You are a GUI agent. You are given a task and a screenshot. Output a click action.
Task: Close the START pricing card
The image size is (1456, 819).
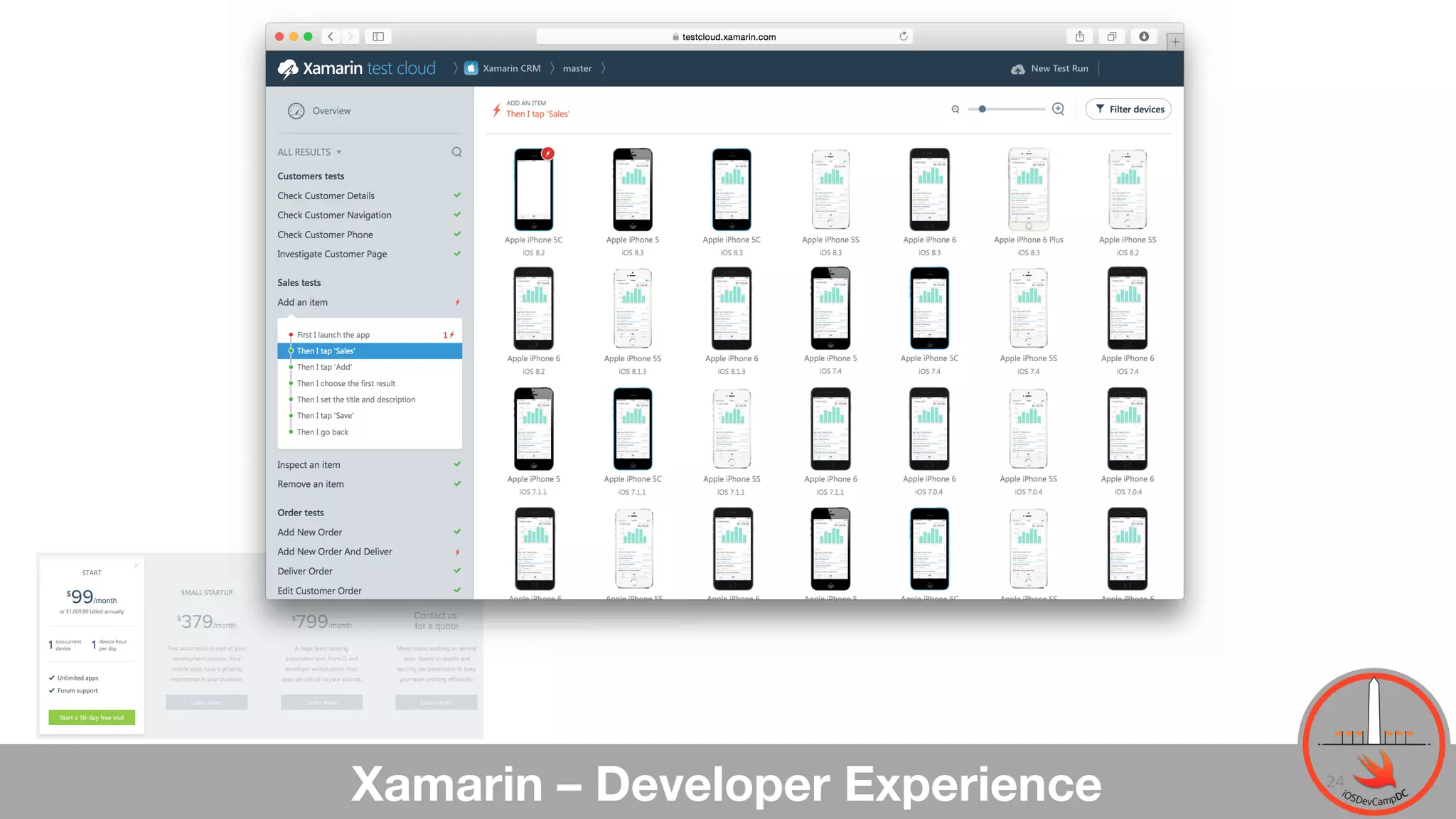(136, 566)
